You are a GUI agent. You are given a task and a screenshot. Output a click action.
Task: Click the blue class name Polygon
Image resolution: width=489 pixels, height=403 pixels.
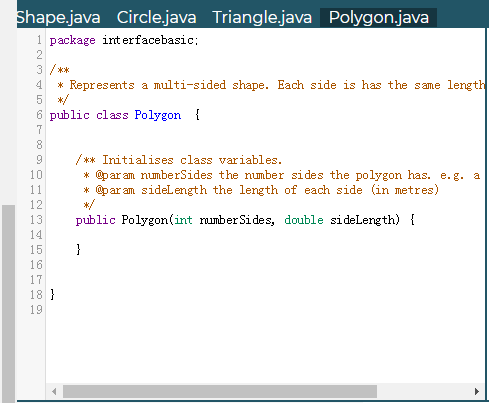pos(158,115)
